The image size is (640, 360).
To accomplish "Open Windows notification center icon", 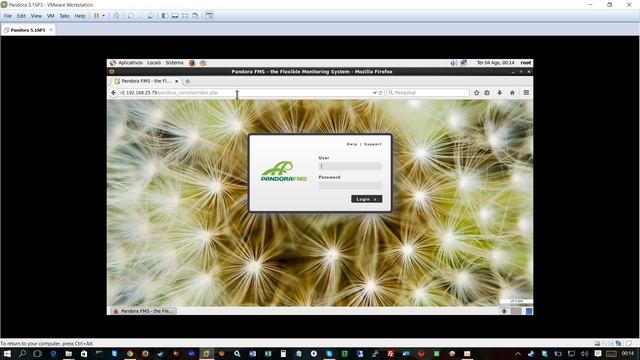I will point(598,353).
